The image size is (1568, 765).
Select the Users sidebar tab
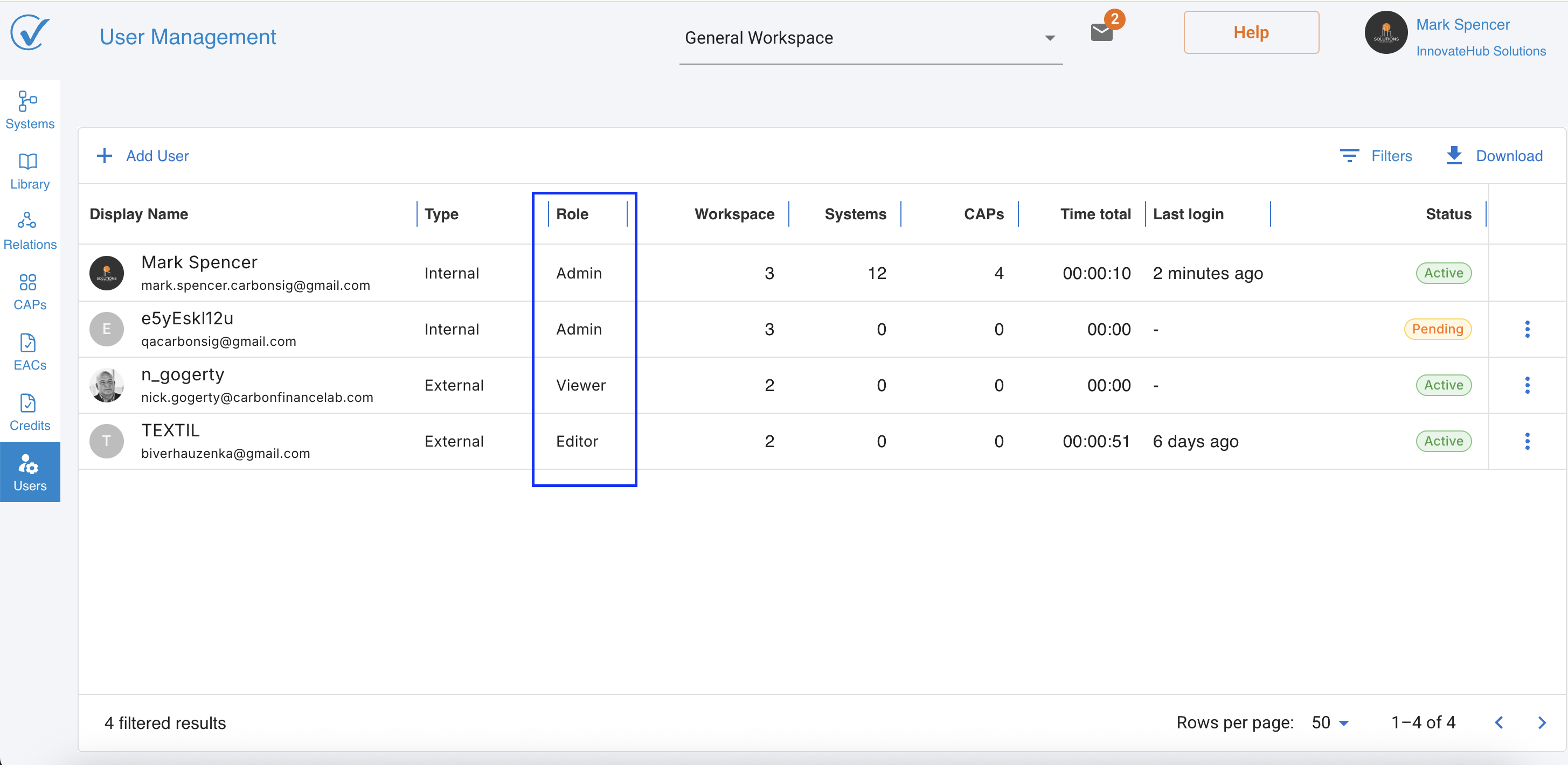click(29, 472)
